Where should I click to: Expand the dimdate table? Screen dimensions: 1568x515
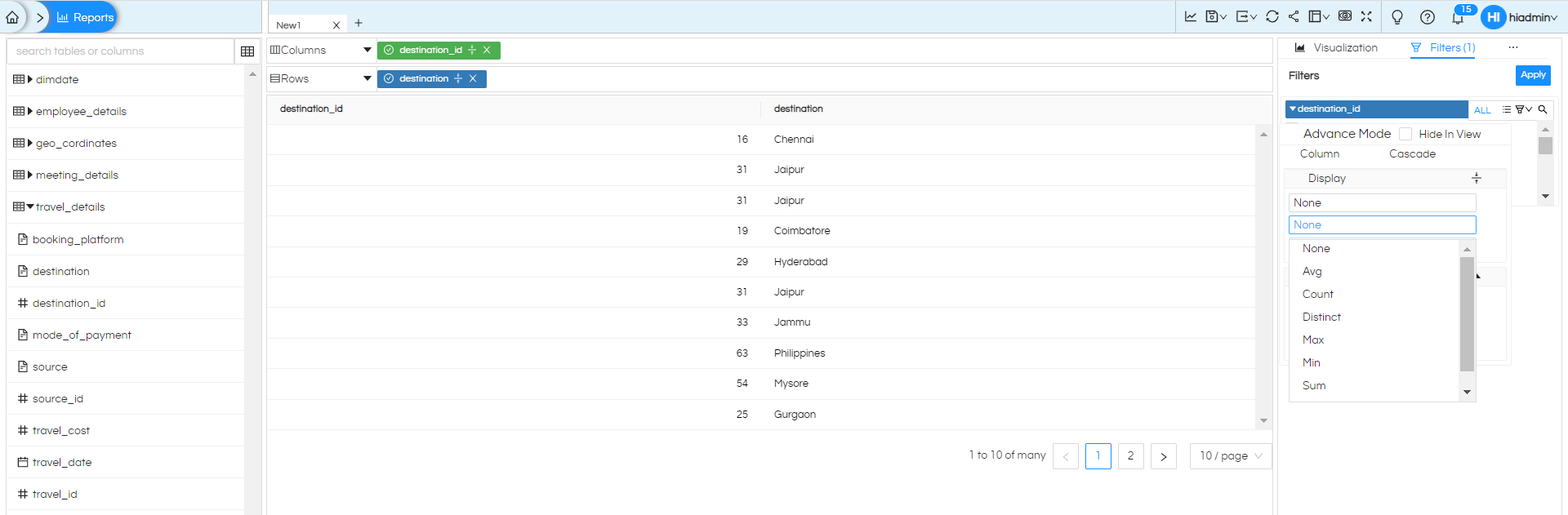pyautogui.click(x=30, y=79)
